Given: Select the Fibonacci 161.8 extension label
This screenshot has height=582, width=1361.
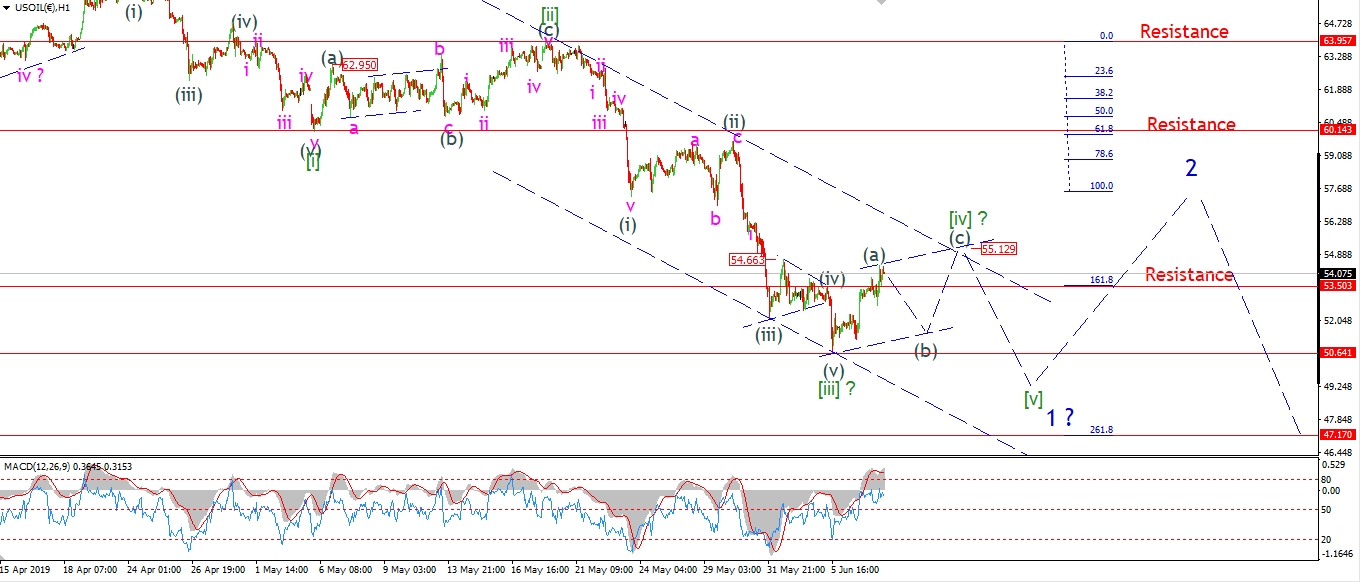Looking at the screenshot, I should click(x=1101, y=281).
